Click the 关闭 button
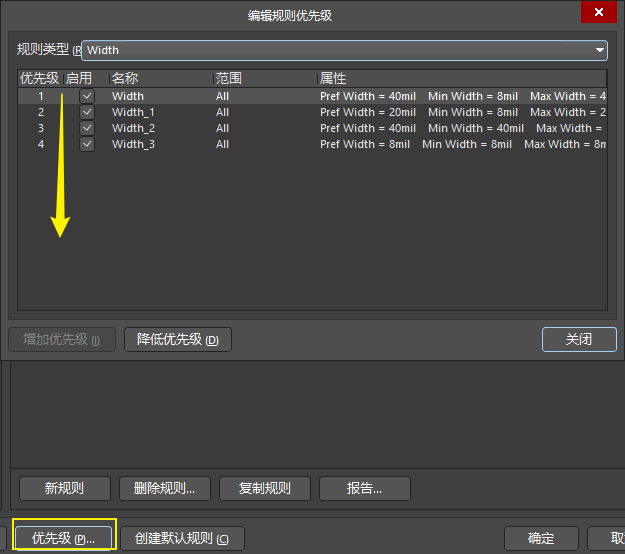 point(579,339)
